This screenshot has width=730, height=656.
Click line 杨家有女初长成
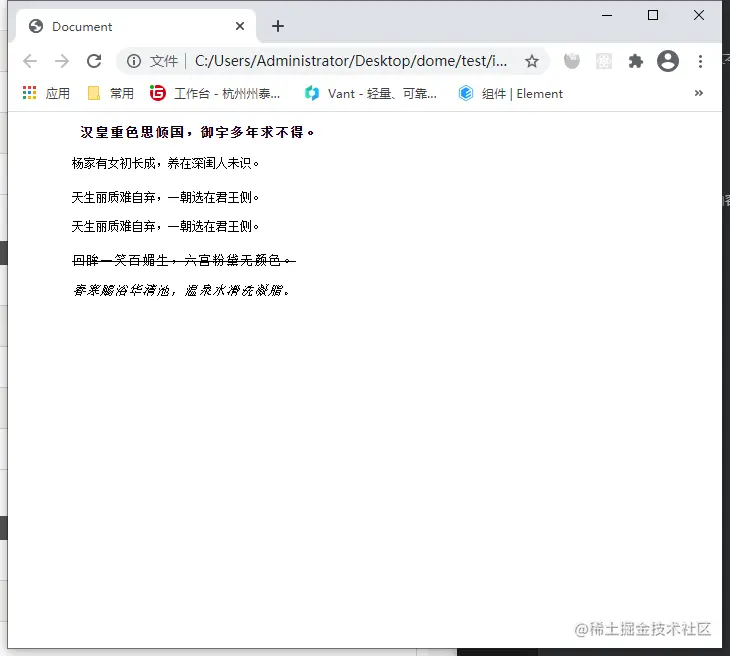pos(165,163)
